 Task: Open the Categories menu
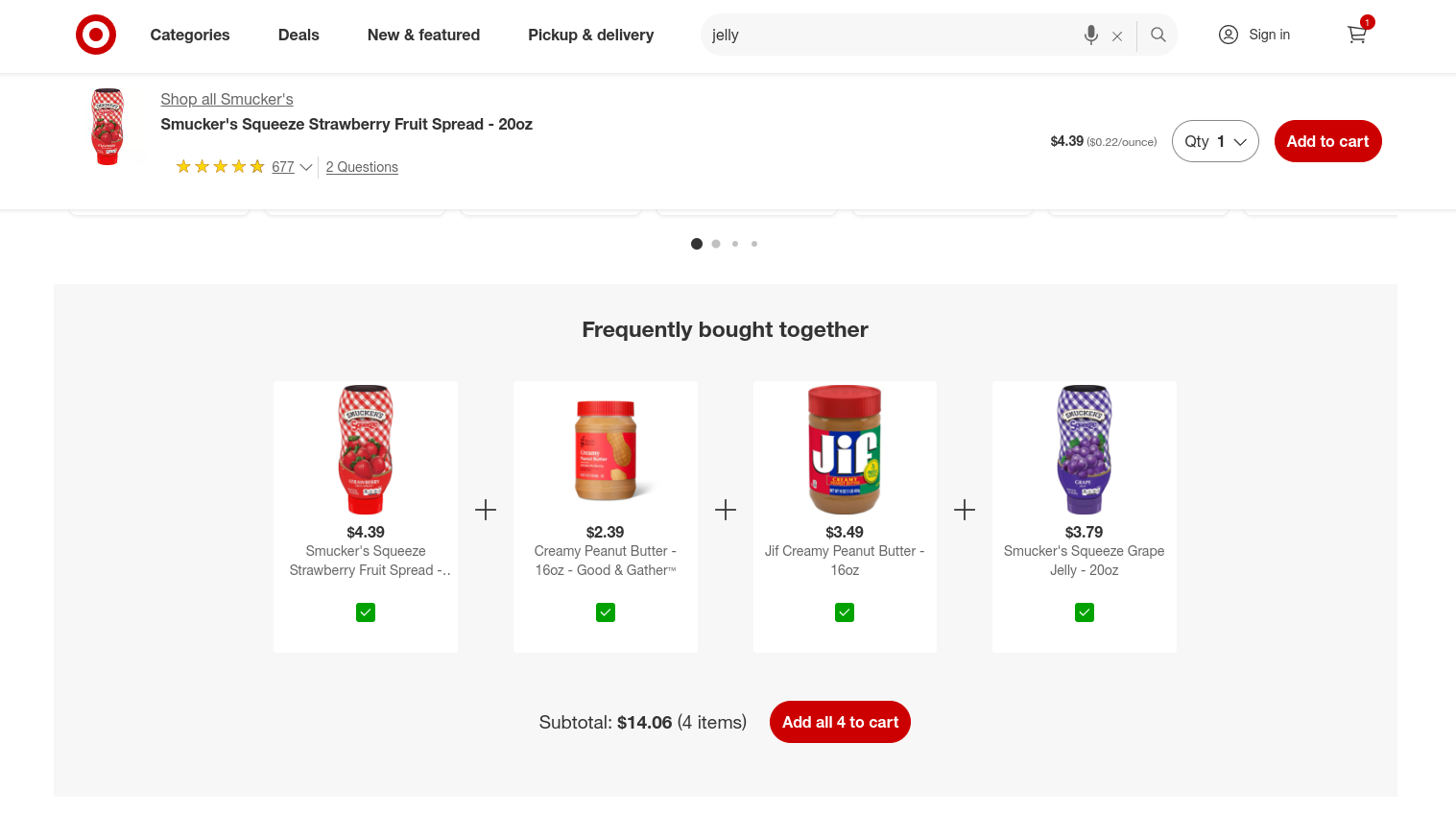(190, 35)
